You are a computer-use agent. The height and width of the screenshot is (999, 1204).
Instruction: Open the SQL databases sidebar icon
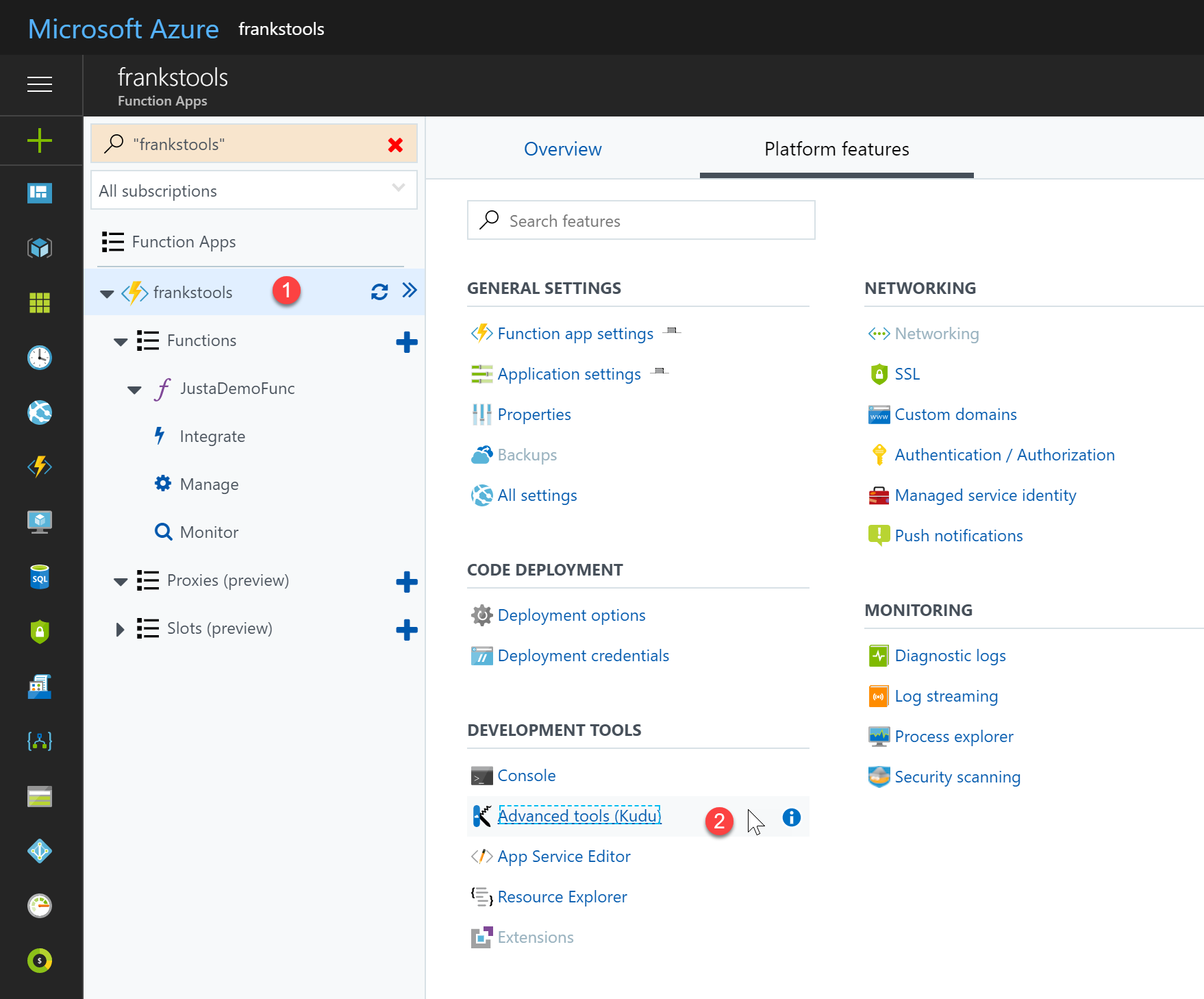[40, 578]
